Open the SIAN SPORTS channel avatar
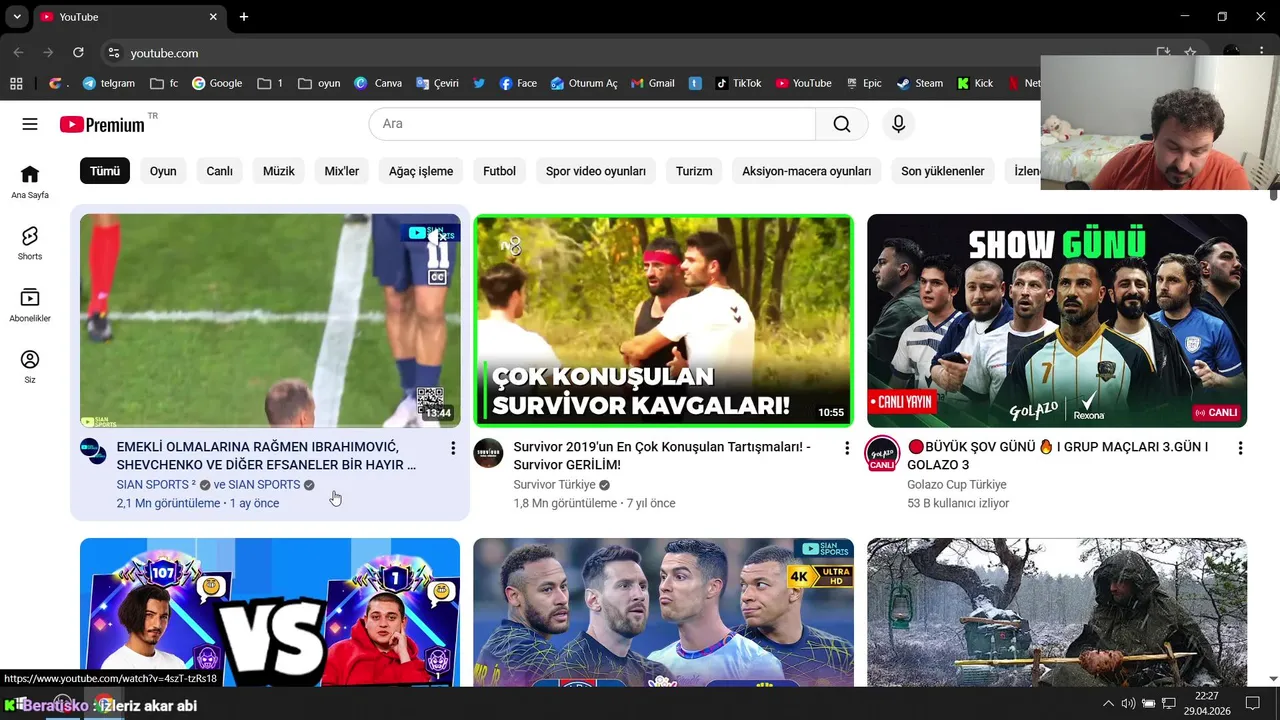 pos(93,451)
